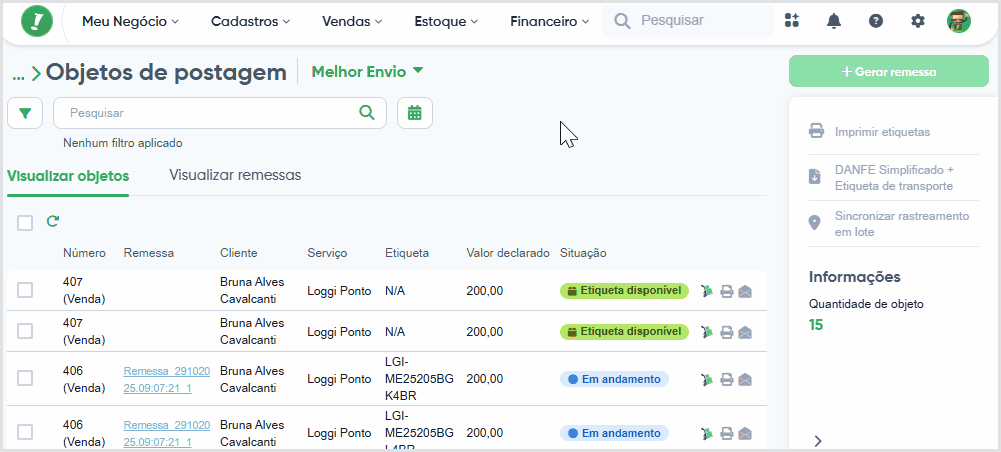Image resolution: width=1001 pixels, height=452 pixels.
Task: Click the Pesquisar field below the title
Action: click(x=220, y=113)
